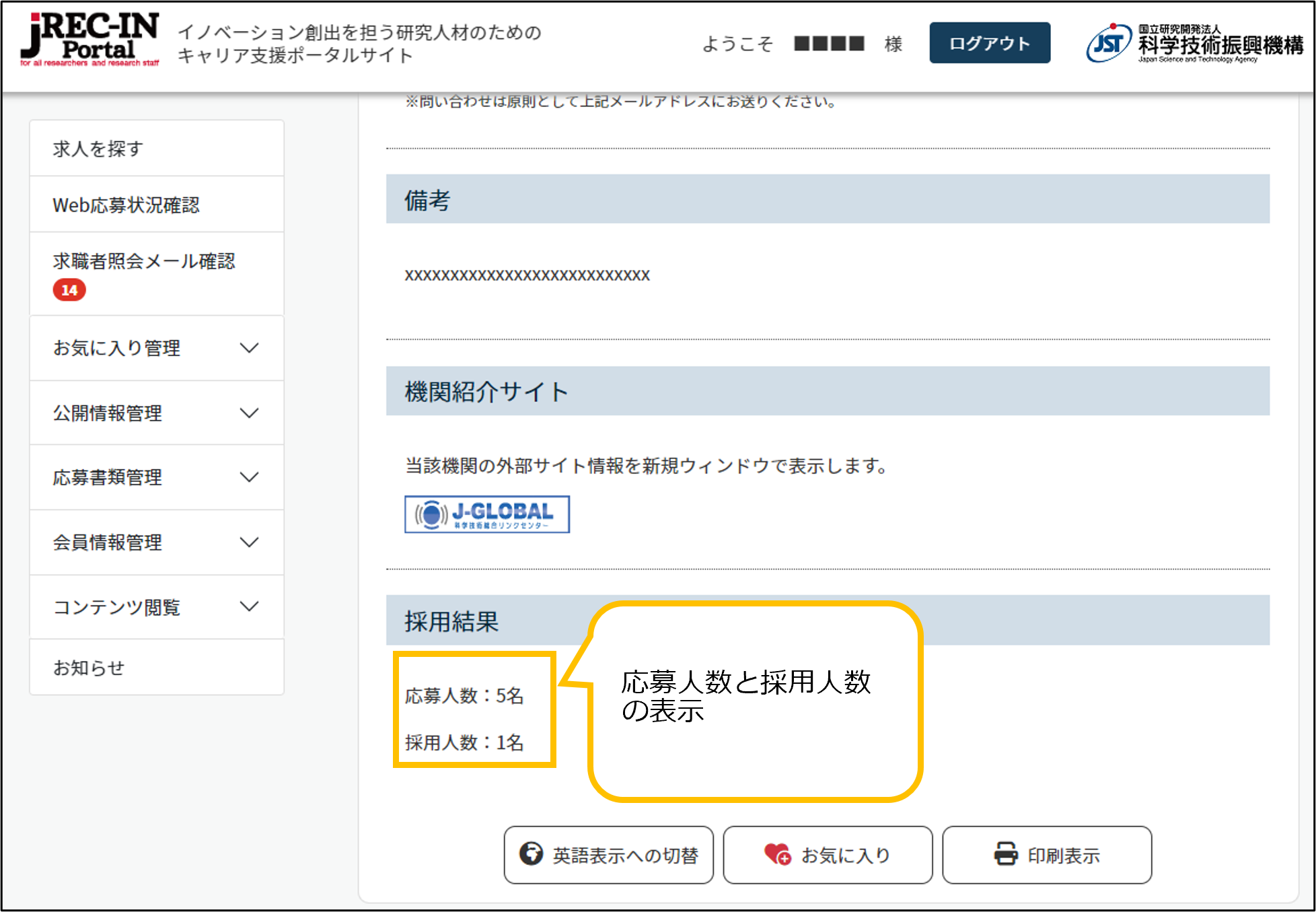The width and height of the screenshot is (1316, 912).
Task: Add this posting via お気に入り label
Action: click(x=846, y=855)
